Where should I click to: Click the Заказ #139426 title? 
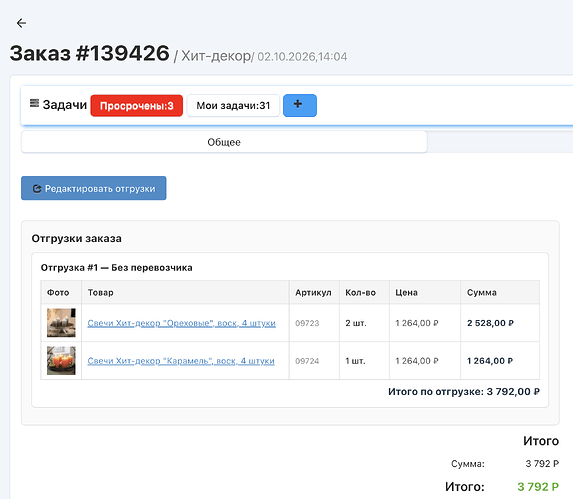click(90, 53)
